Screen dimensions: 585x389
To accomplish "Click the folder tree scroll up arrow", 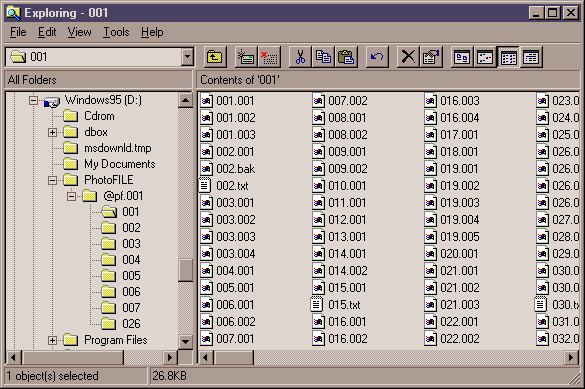I will pyautogui.click(x=185, y=100).
